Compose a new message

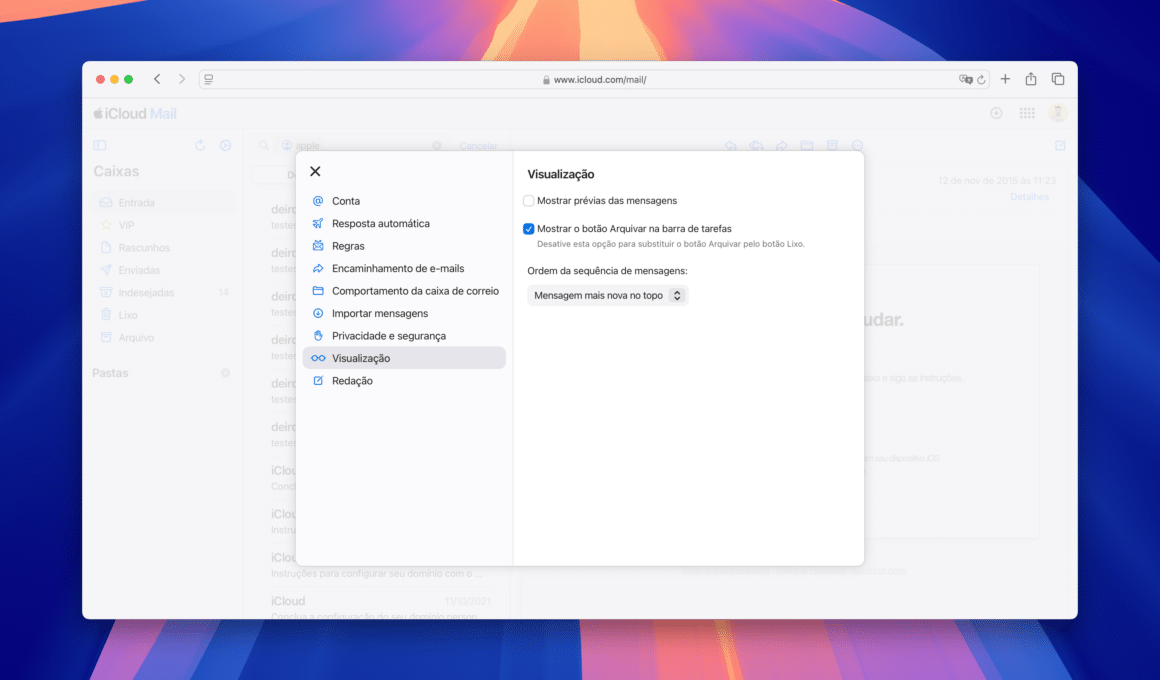tap(1060, 146)
